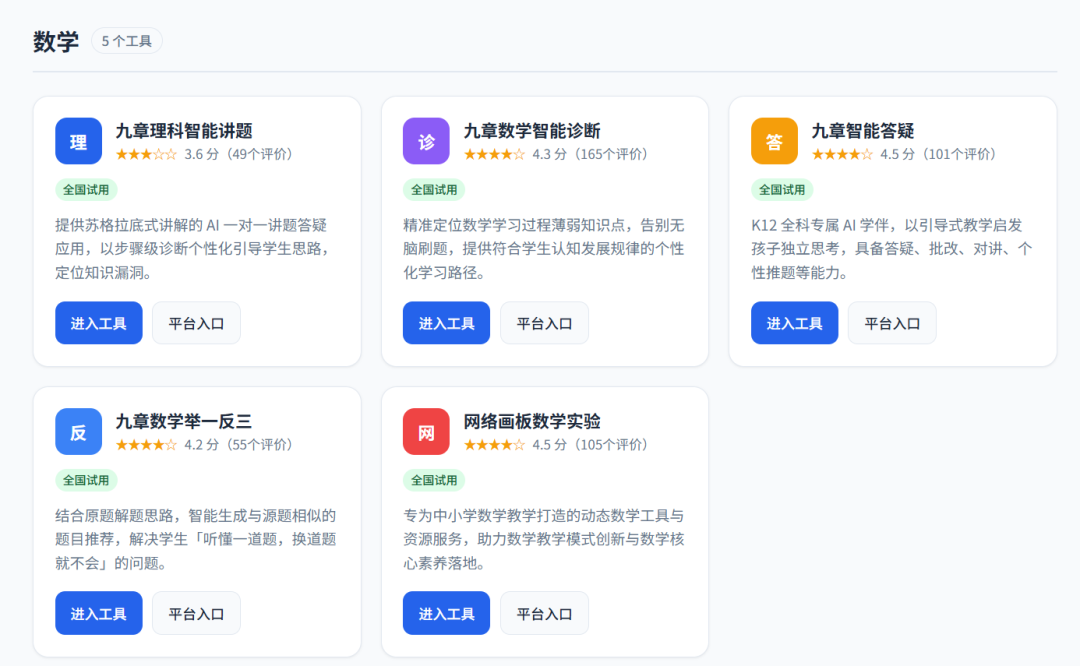Viewport: 1080px width, 666px height.
Task: Select the 九章数学举一反三 title
Action: (x=184, y=421)
